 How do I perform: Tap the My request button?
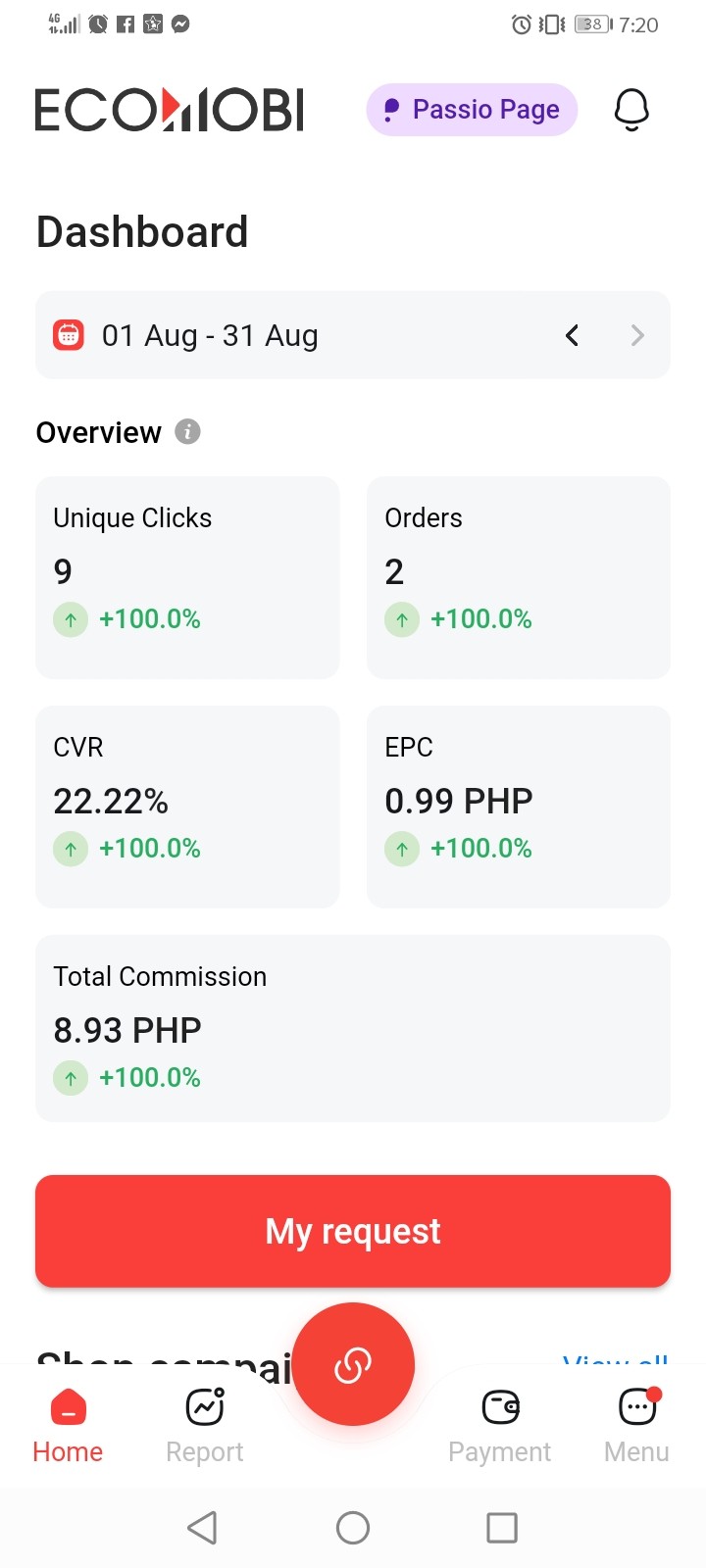point(353,1231)
